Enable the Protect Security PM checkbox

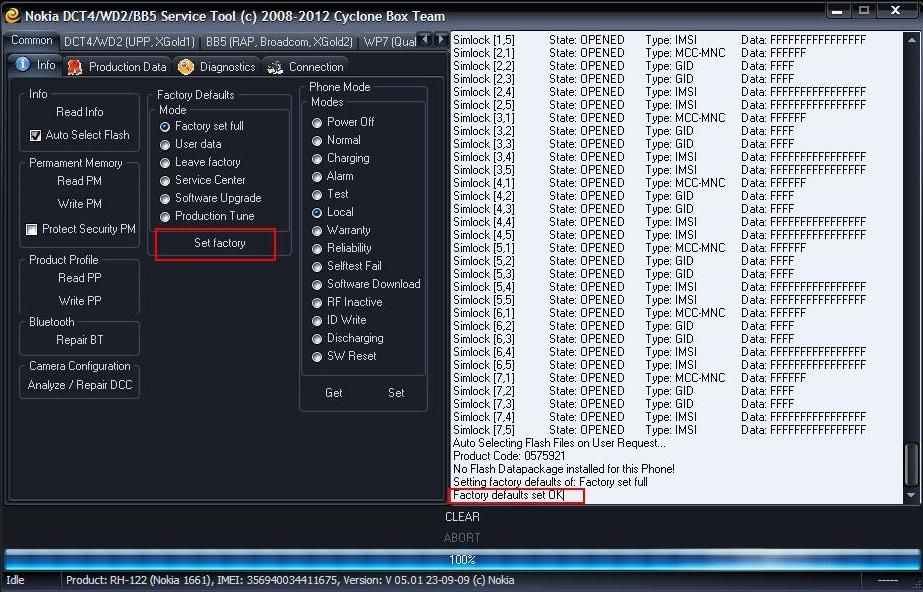(32, 229)
